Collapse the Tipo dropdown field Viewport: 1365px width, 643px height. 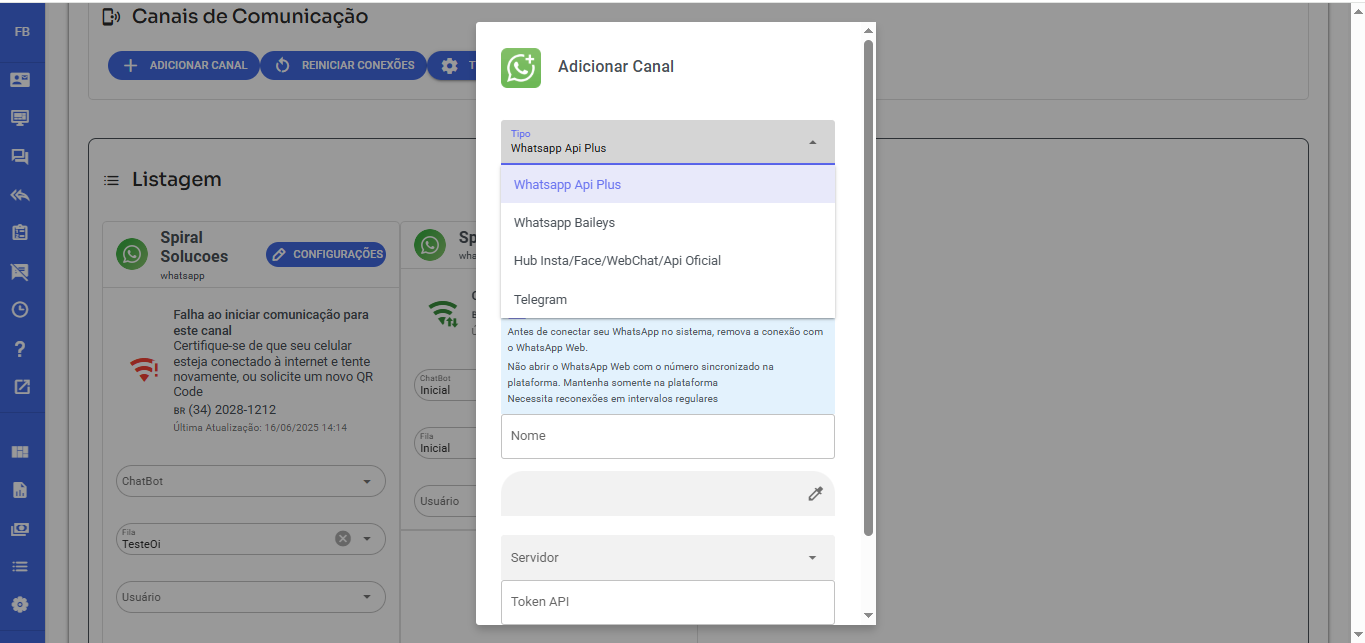[x=812, y=143]
